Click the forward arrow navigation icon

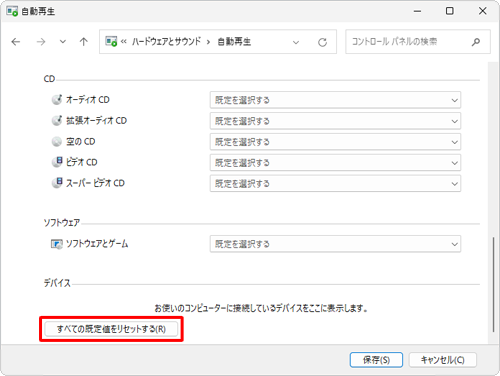pyautogui.click(x=41, y=42)
